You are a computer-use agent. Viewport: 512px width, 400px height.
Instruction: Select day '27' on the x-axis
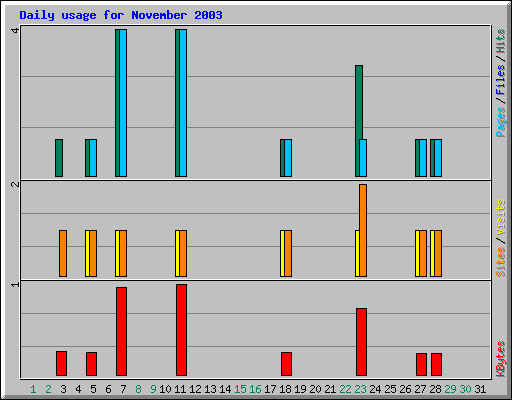[x=420, y=389]
